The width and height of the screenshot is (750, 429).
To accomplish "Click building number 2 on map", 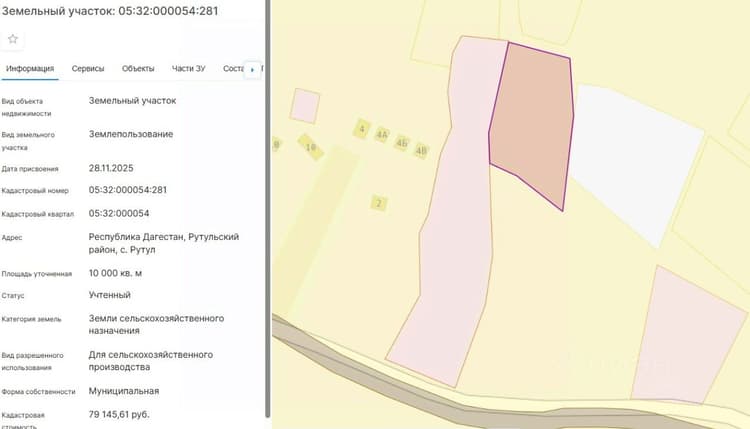I will point(379,203).
